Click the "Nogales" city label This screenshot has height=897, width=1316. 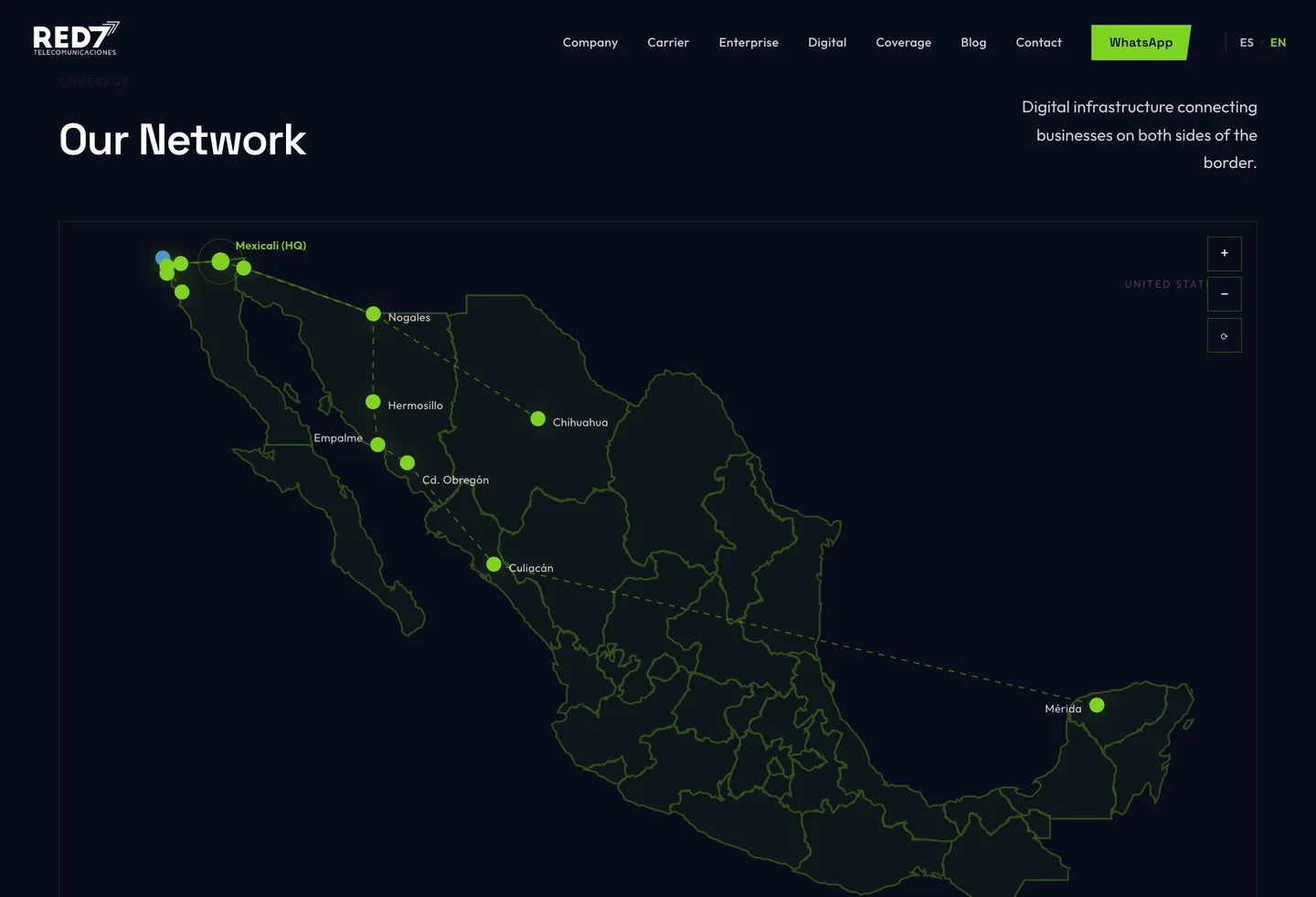pos(409,318)
